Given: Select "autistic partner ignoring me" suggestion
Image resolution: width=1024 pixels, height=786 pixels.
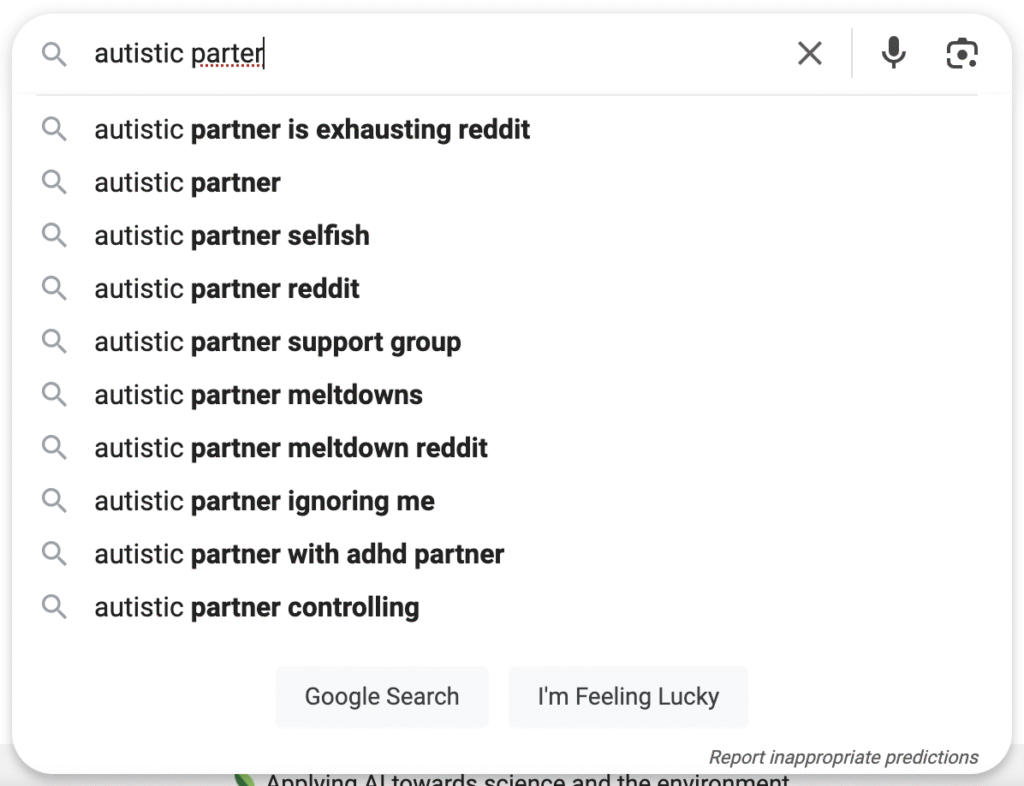Looking at the screenshot, I should (264, 501).
